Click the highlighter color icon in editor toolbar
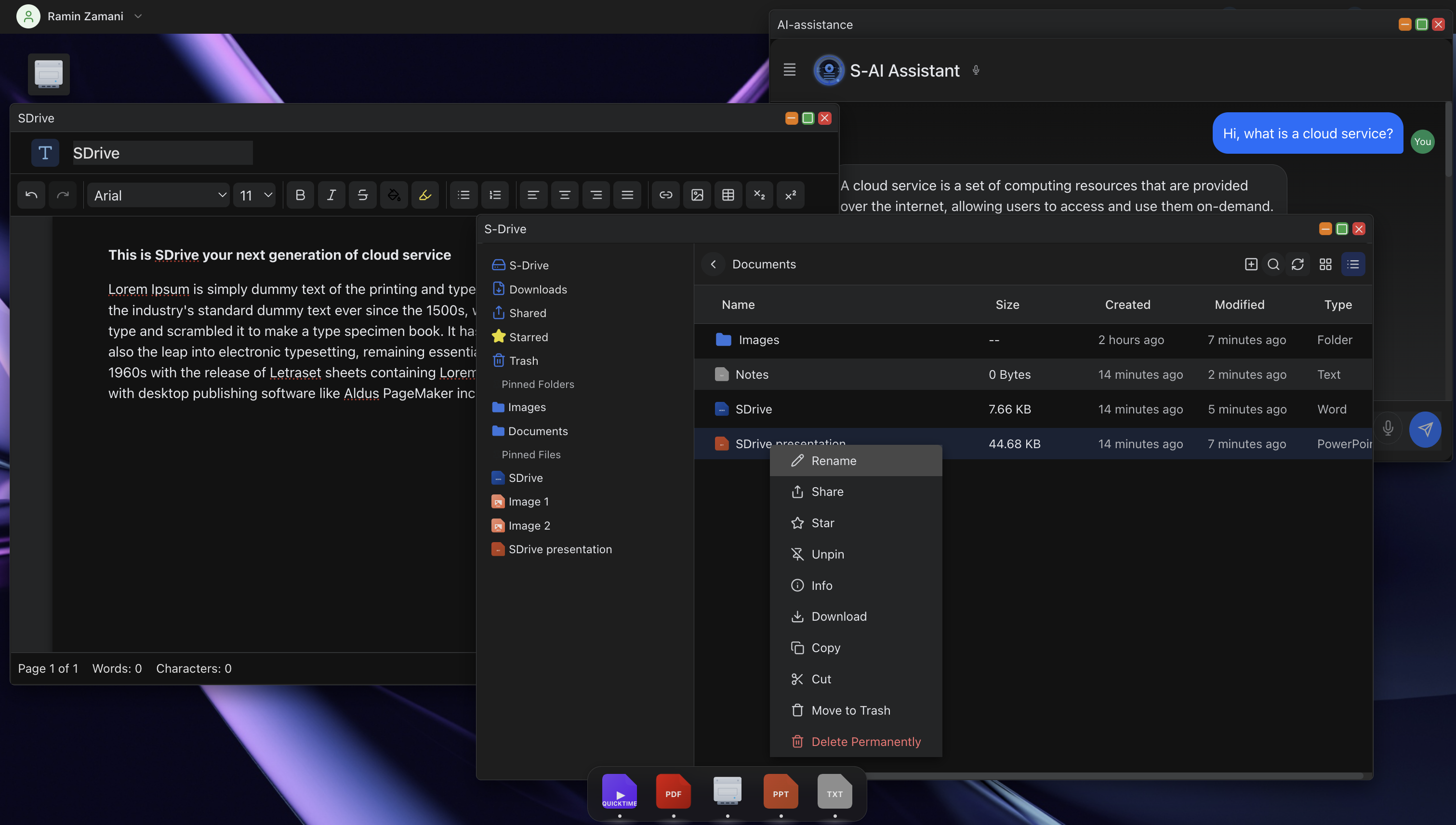 (x=425, y=196)
